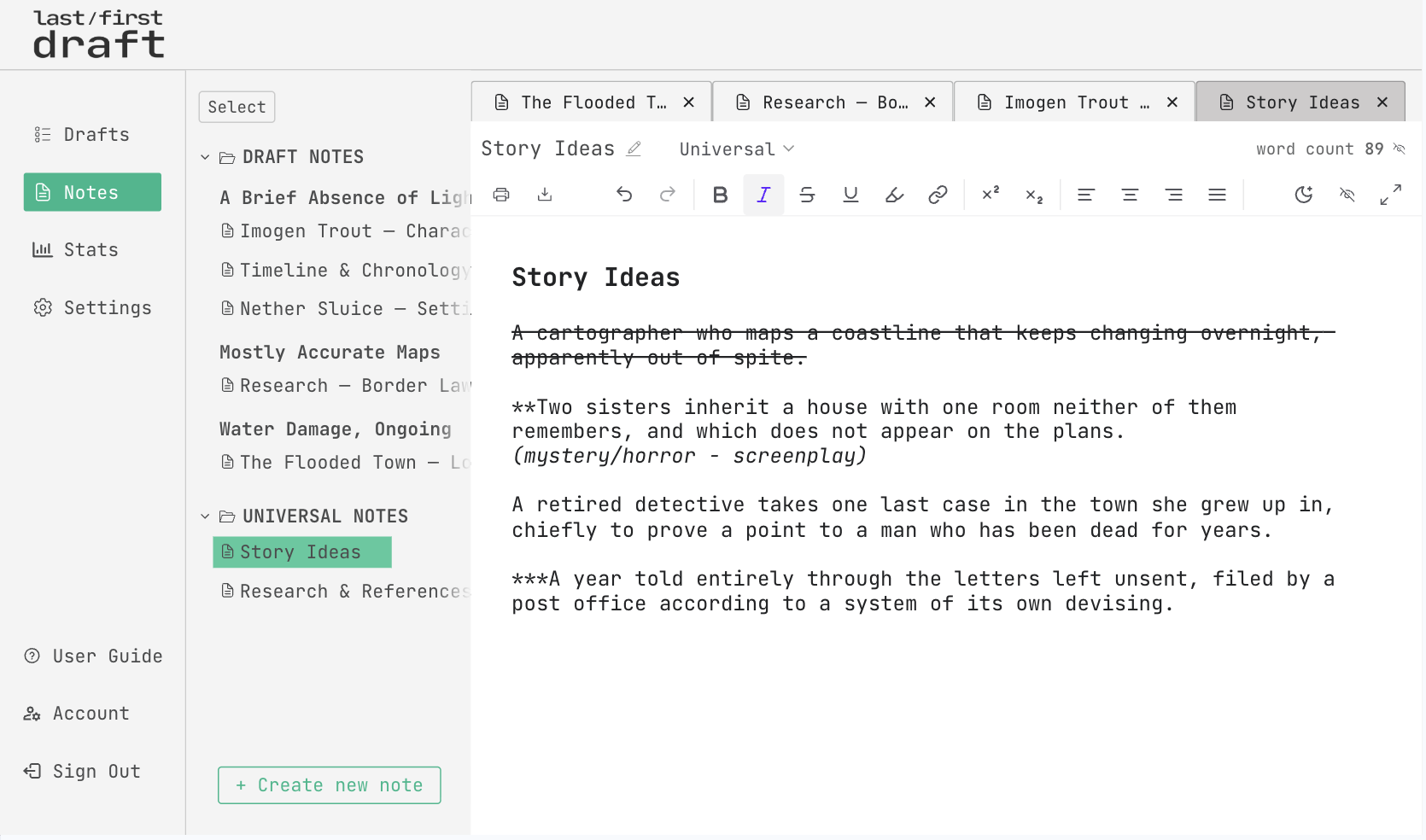1426x840 pixels.
Task: Click the Water Damage, Ongoing heading
Action: point(336,429)
